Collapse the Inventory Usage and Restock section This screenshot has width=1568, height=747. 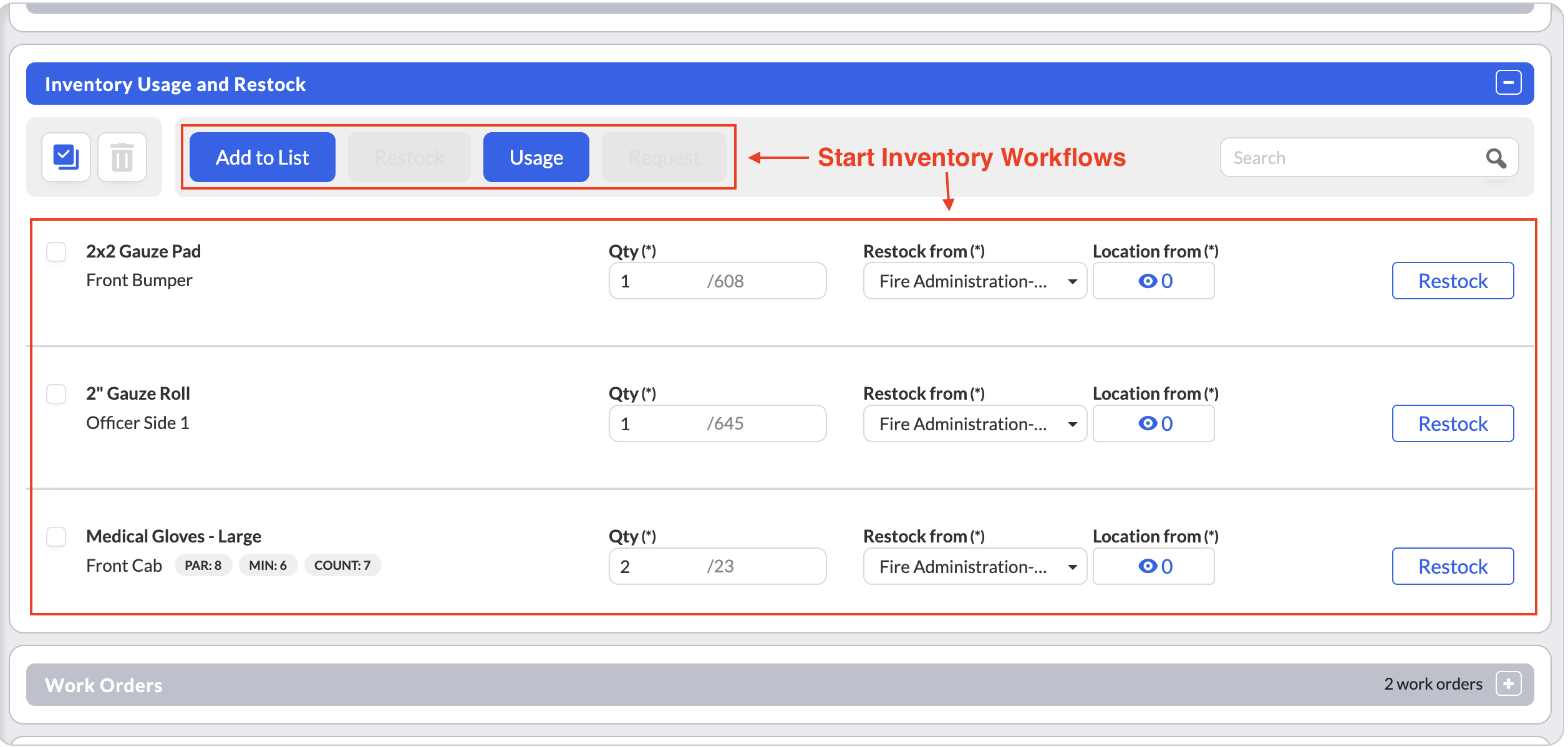coord(1508,82)
